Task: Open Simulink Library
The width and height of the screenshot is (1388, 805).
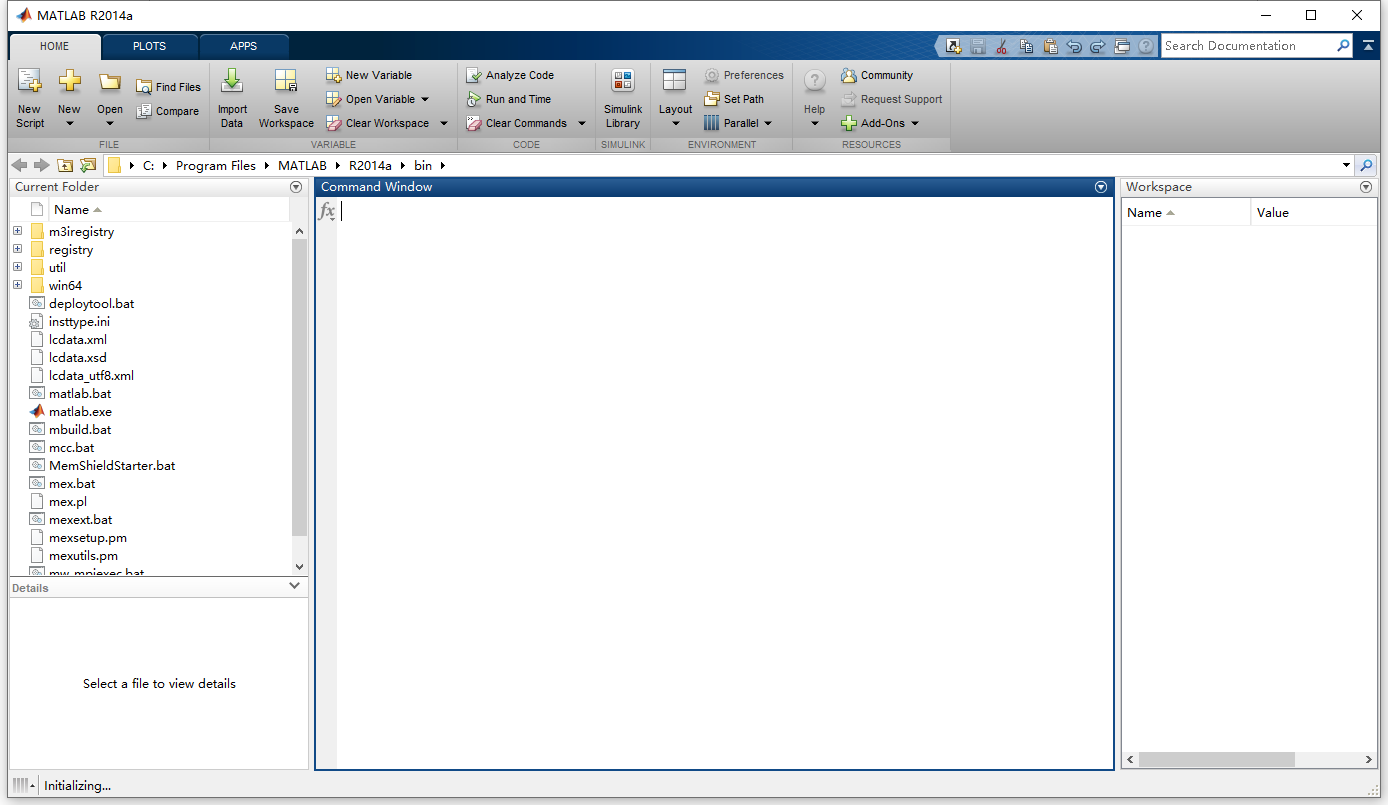Action: pyautogui.click(x=623, y=98)
